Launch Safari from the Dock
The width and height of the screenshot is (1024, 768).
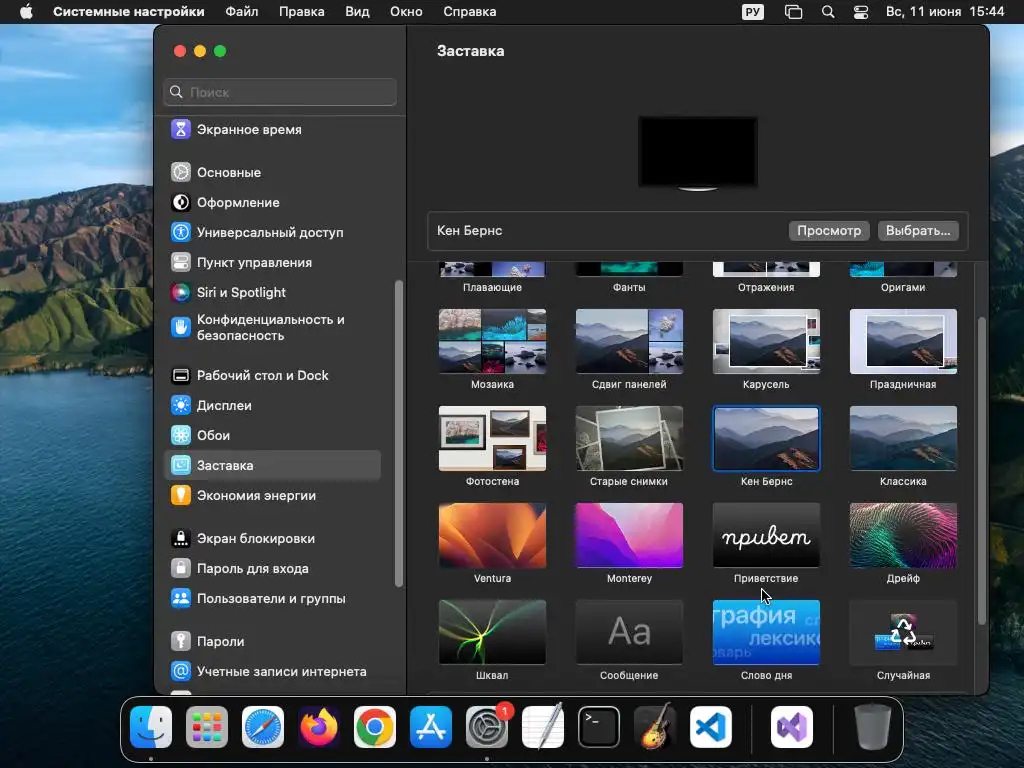[x=263, y=727]
